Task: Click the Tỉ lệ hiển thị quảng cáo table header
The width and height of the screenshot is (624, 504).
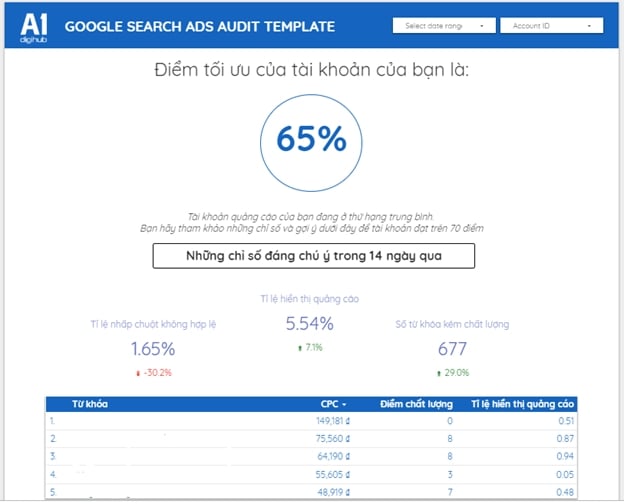Action: pos(522,404)
